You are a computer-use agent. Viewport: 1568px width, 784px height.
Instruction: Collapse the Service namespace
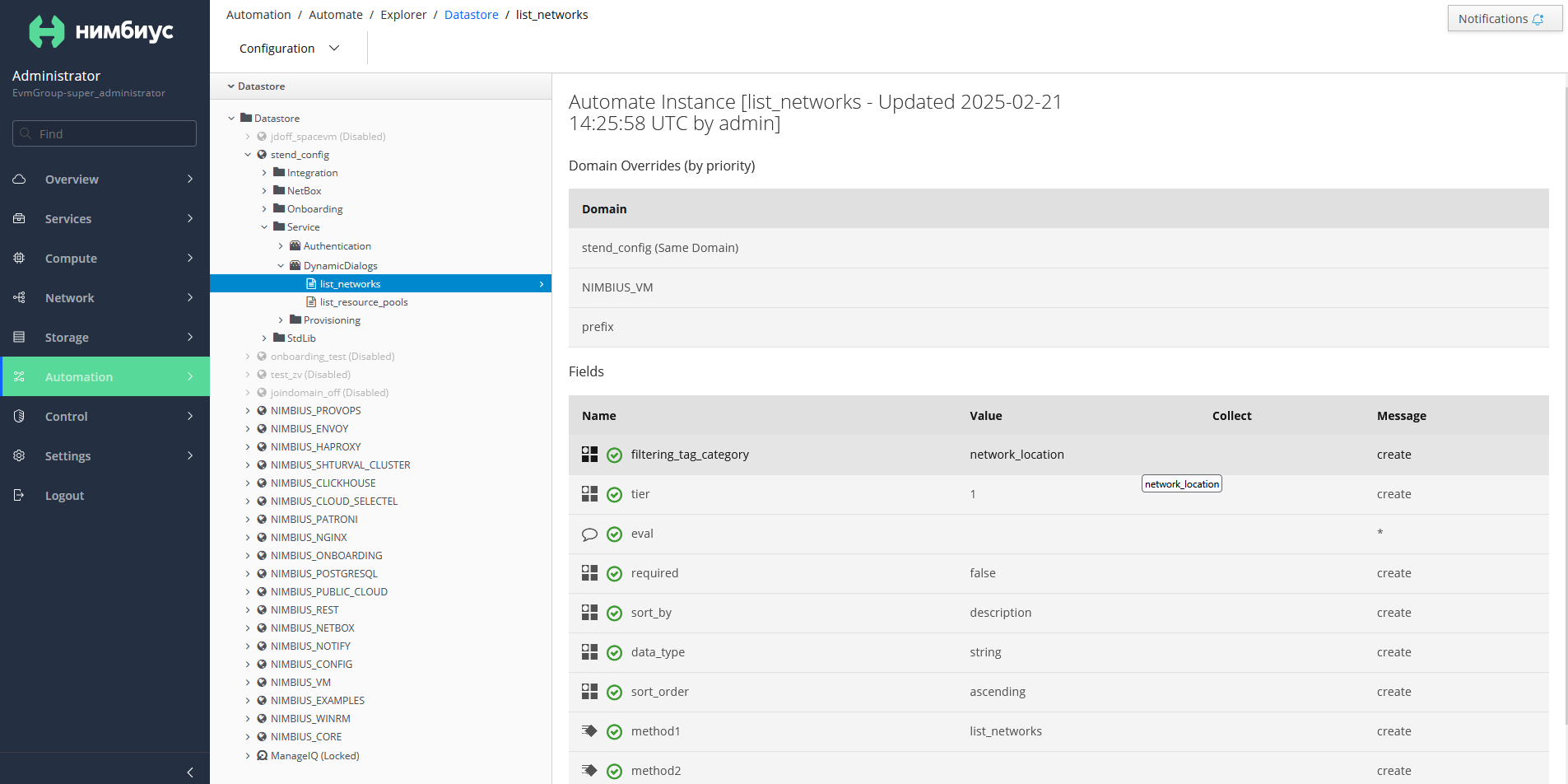click(x=264, y=226)
